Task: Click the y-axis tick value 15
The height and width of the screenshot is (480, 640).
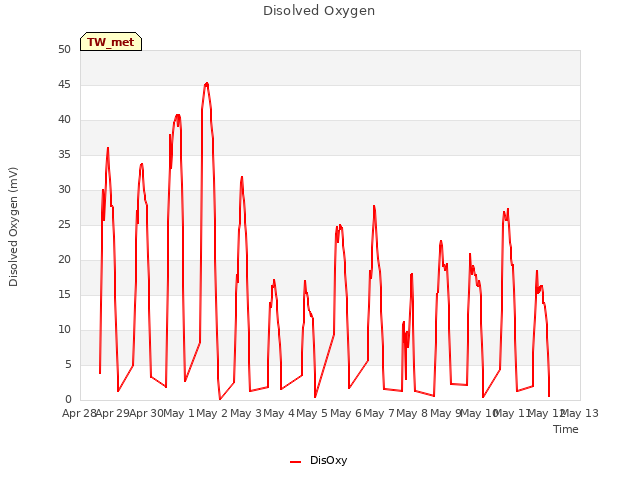Action: 64,295
